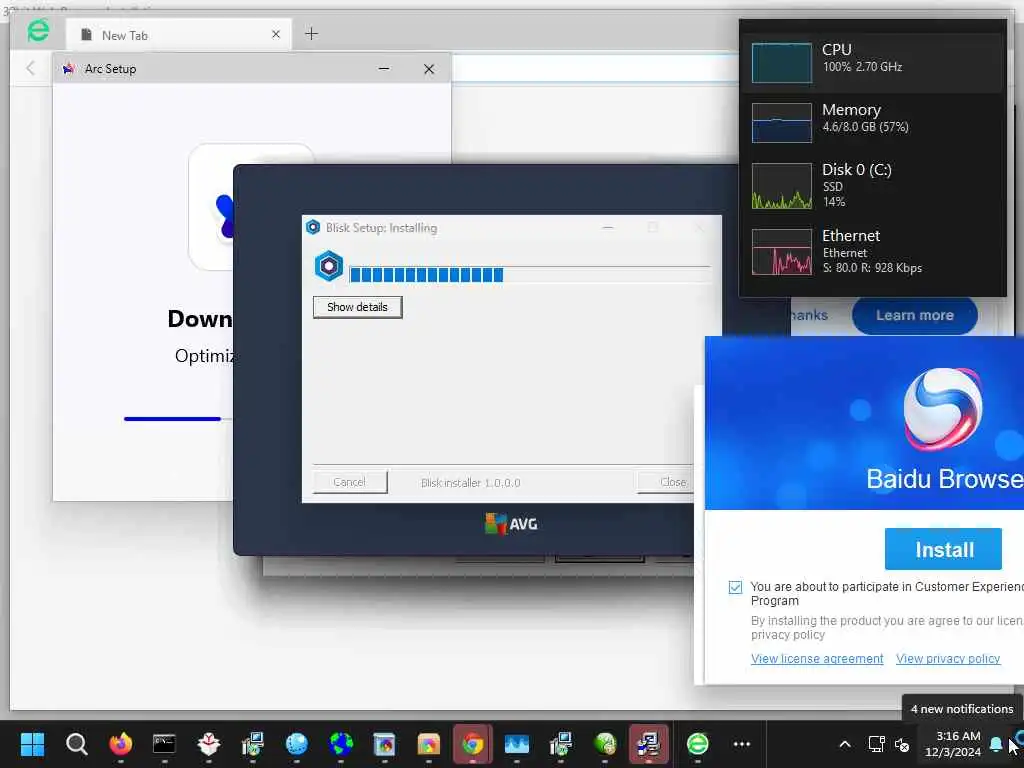
Task: Click the red-white box installer taskbar icon
Action: click(208, 743)
